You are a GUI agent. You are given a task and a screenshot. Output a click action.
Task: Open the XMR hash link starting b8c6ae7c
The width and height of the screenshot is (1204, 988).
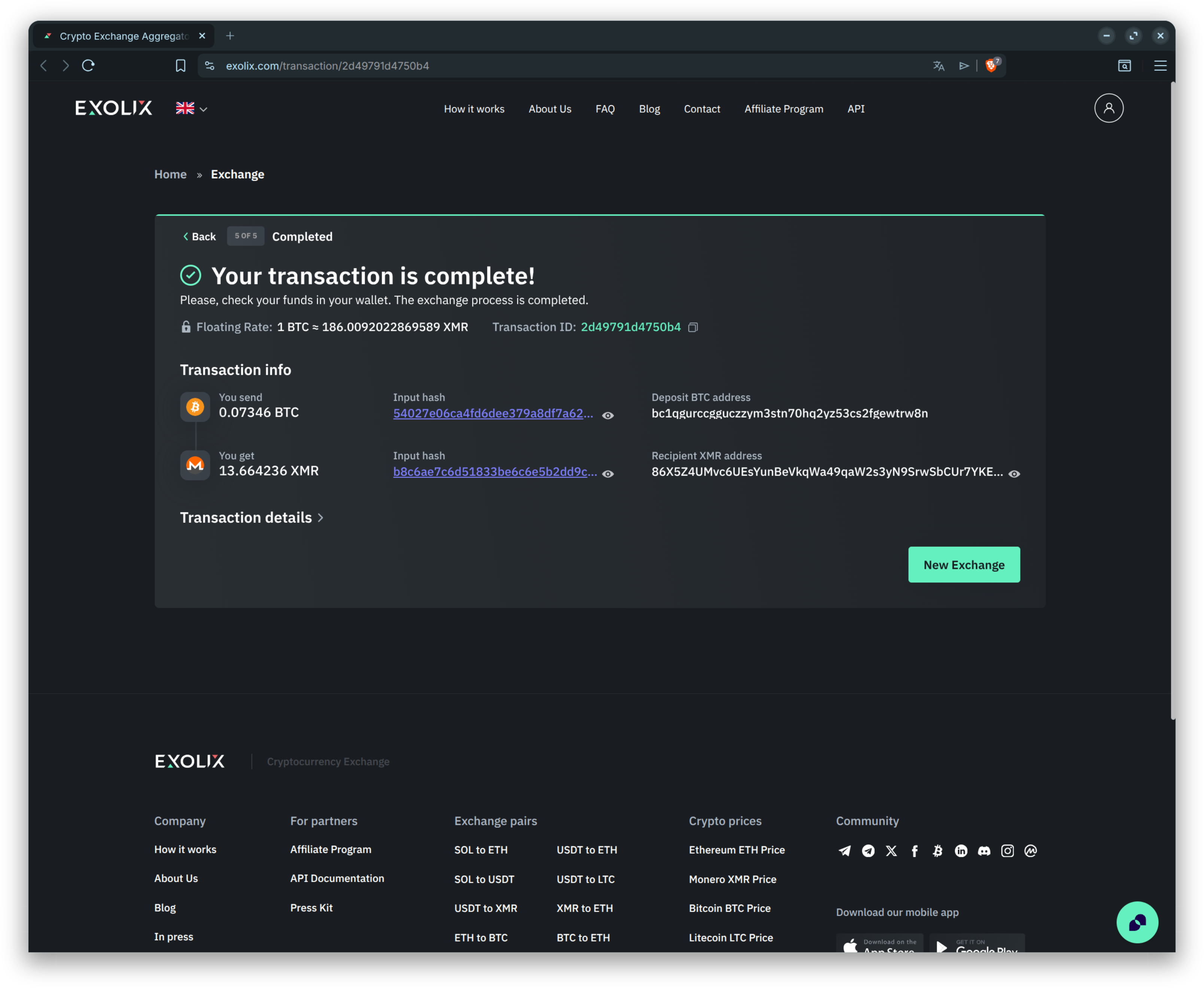tap(495, 471)
